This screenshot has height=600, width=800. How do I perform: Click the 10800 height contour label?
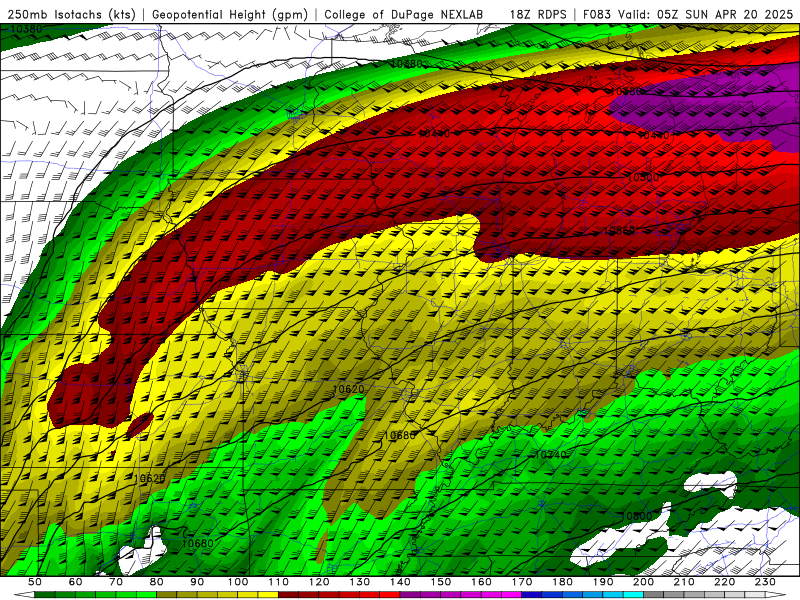pyautogui.click(x=636, y=516)
